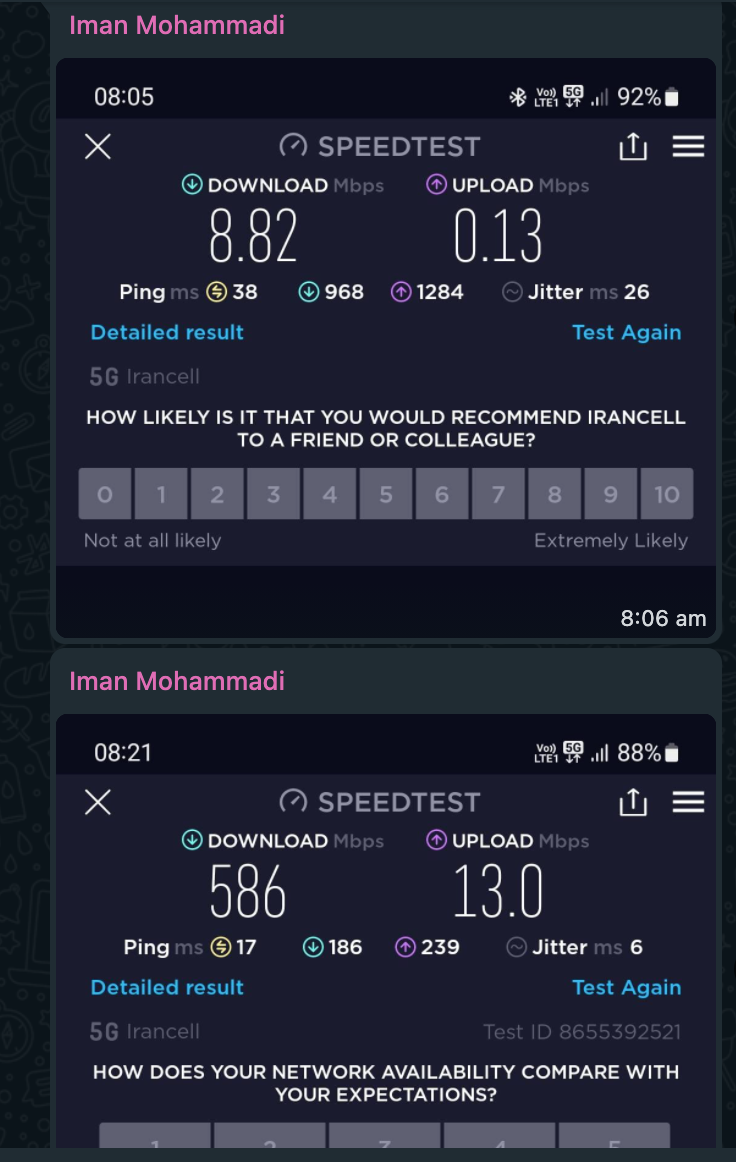Open Detailed result for 586 Mbps test

167,987
